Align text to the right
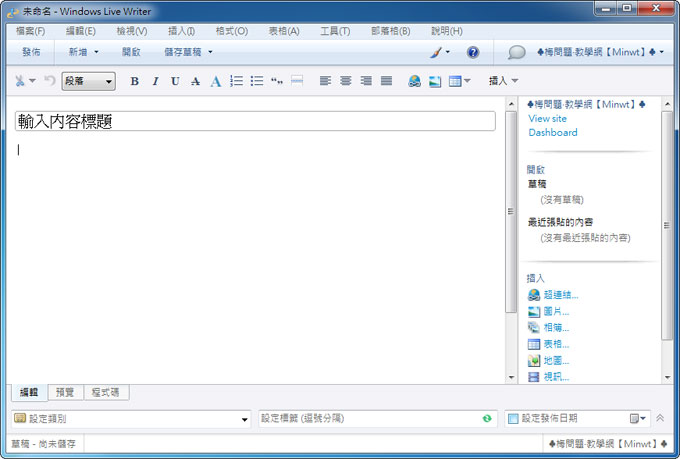This screenshot has width=680, height=459. point(366,81)
